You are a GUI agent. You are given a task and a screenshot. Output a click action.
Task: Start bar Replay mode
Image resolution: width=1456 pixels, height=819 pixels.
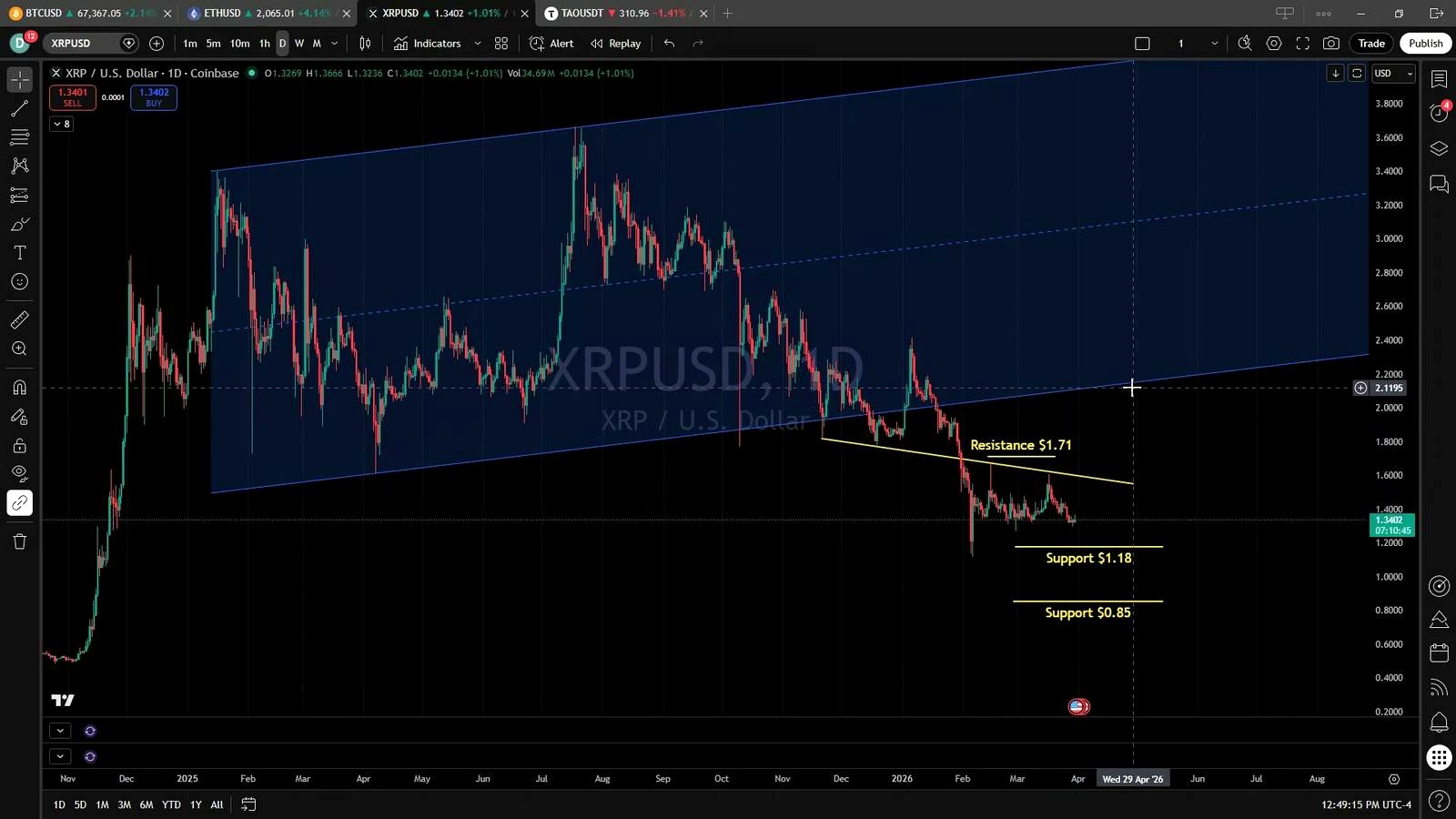click(x=615, y=43)
